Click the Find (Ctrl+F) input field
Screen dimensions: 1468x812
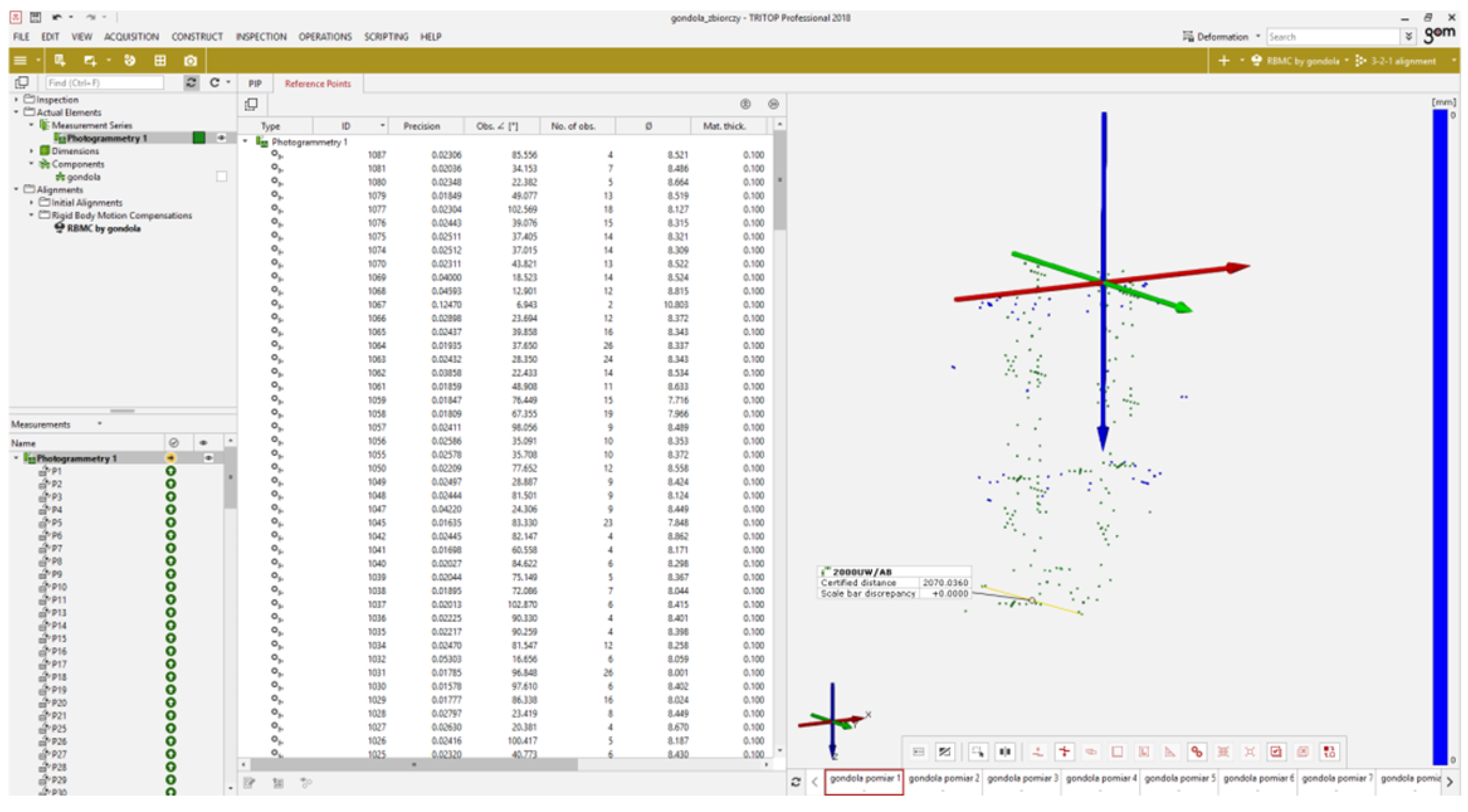[x=104, y=82]
